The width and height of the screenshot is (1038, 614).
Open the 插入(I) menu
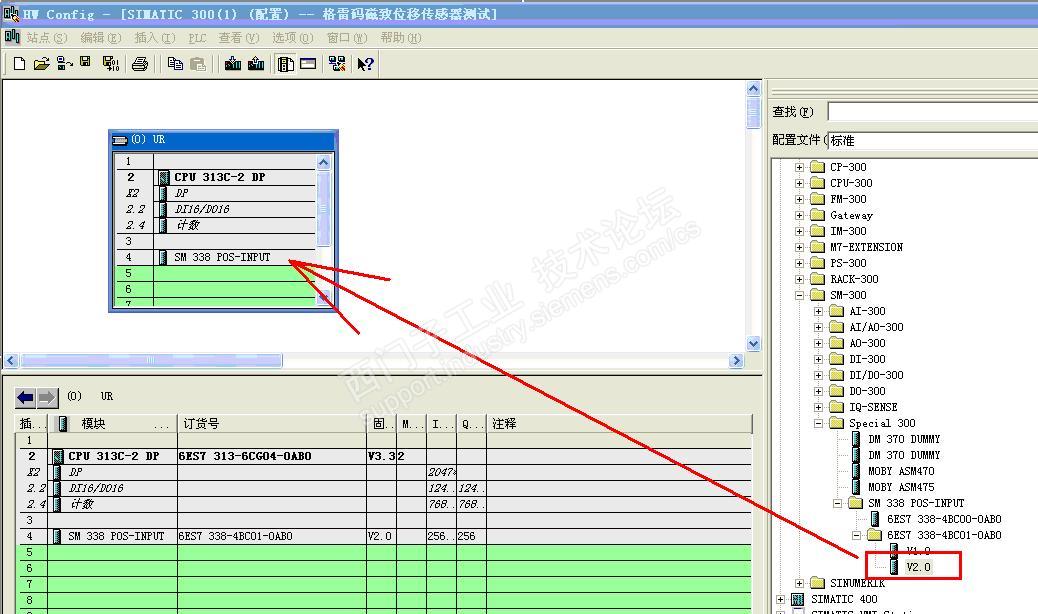pyautogui.click(x=155, y=38)
